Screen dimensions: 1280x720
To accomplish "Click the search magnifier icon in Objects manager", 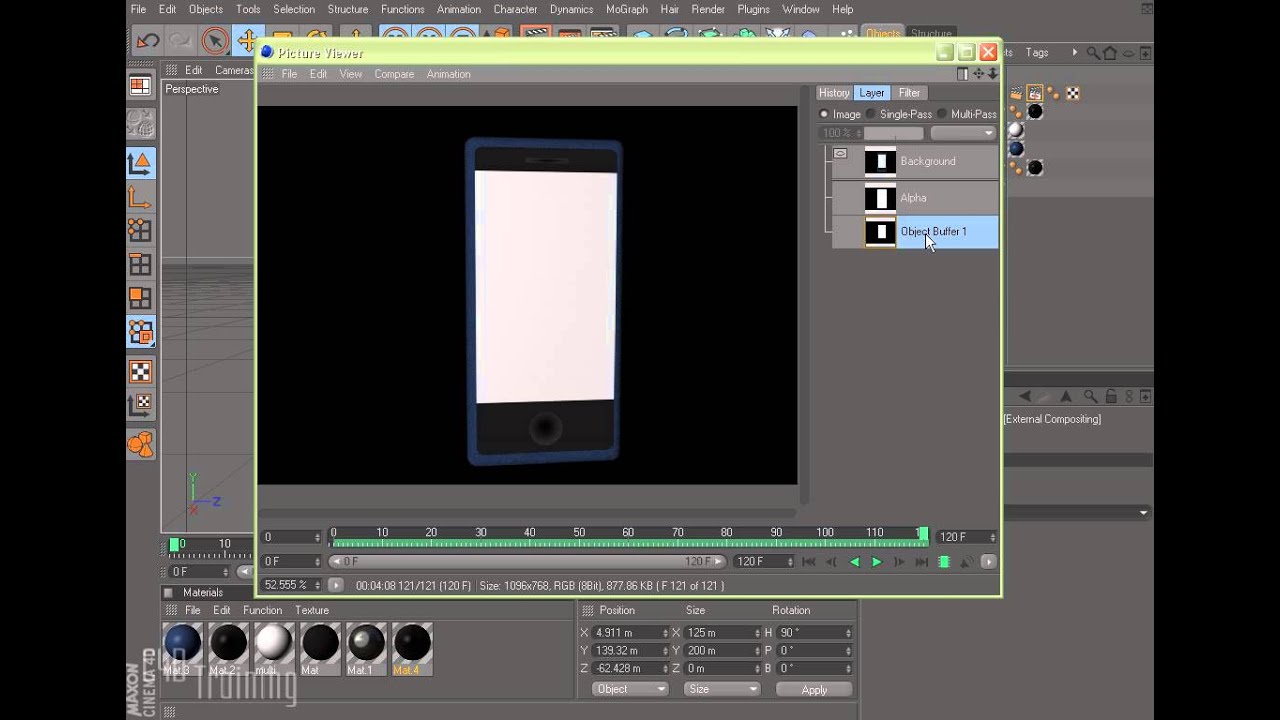I will [1093, 53].
